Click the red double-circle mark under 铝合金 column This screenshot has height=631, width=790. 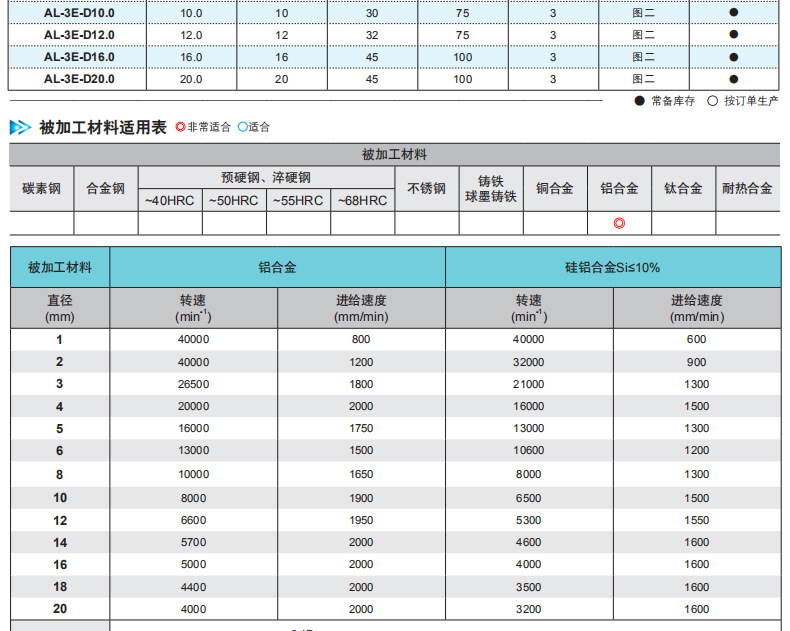point(619,223)
